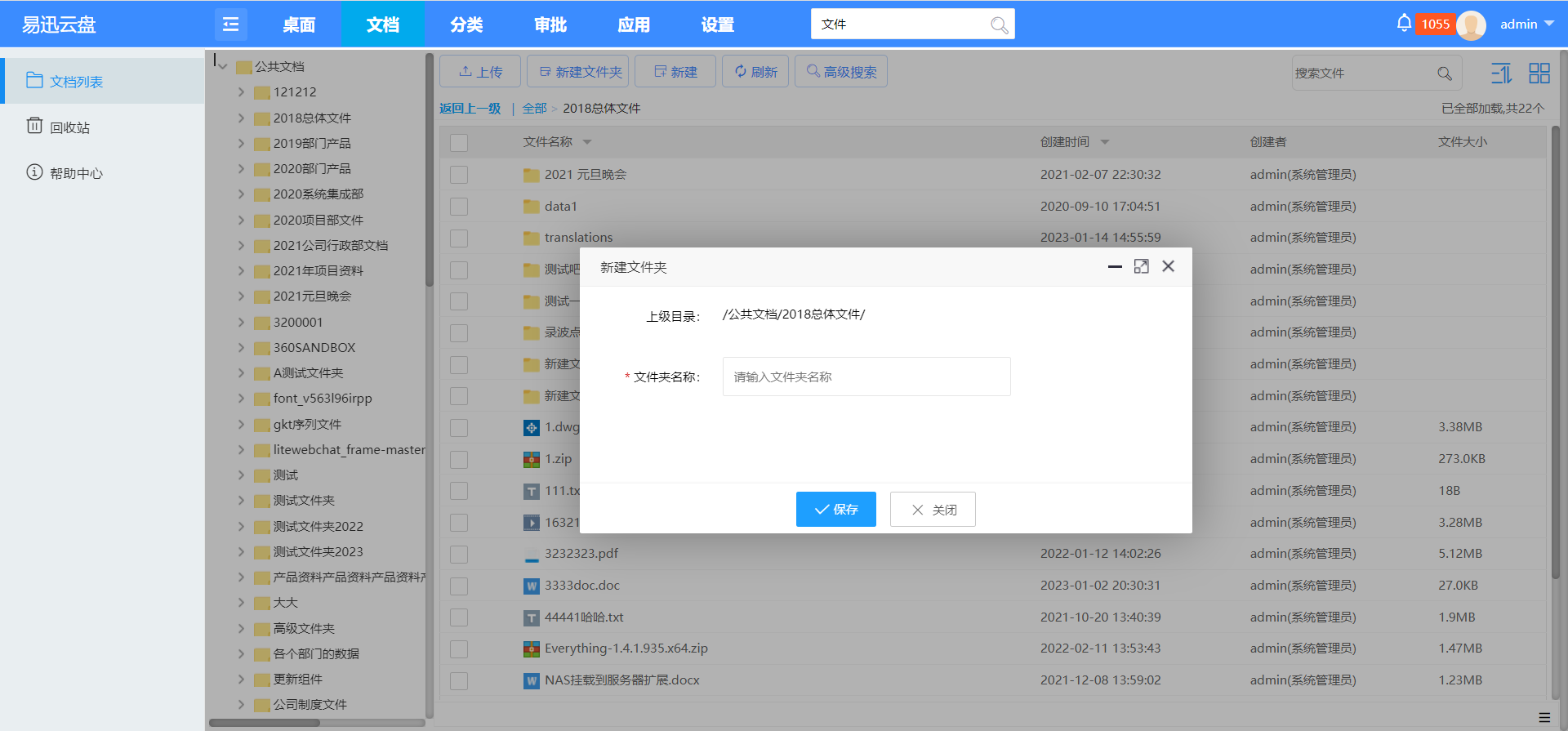Expand the 2019部门产品 tree folder
Screen dimensions: 1568x731
point(241,143)
